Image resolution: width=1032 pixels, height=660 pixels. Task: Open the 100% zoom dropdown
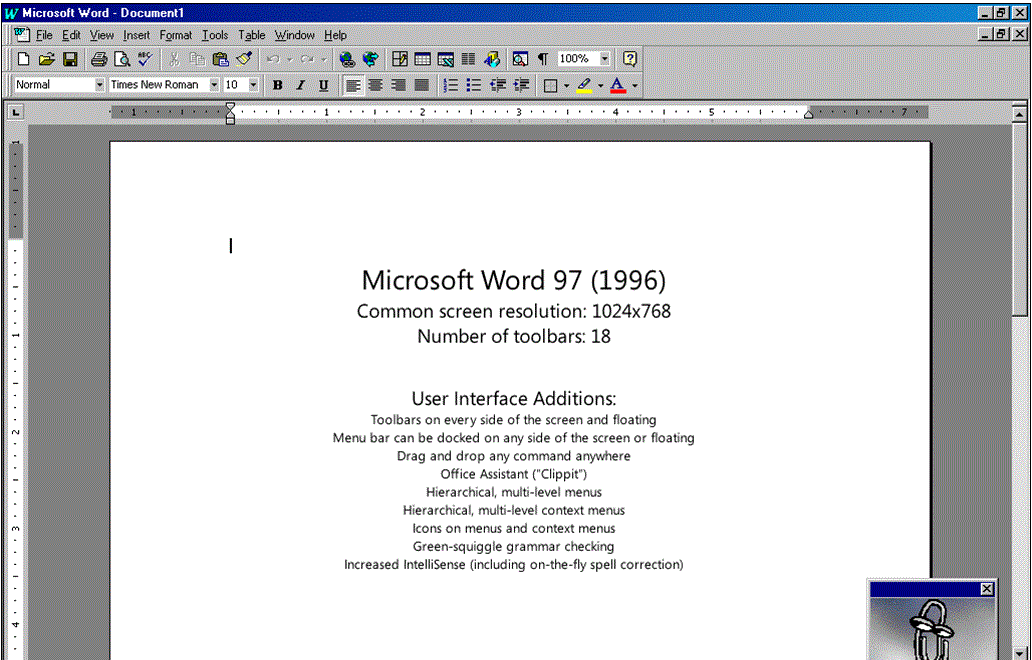pos(605,59)
